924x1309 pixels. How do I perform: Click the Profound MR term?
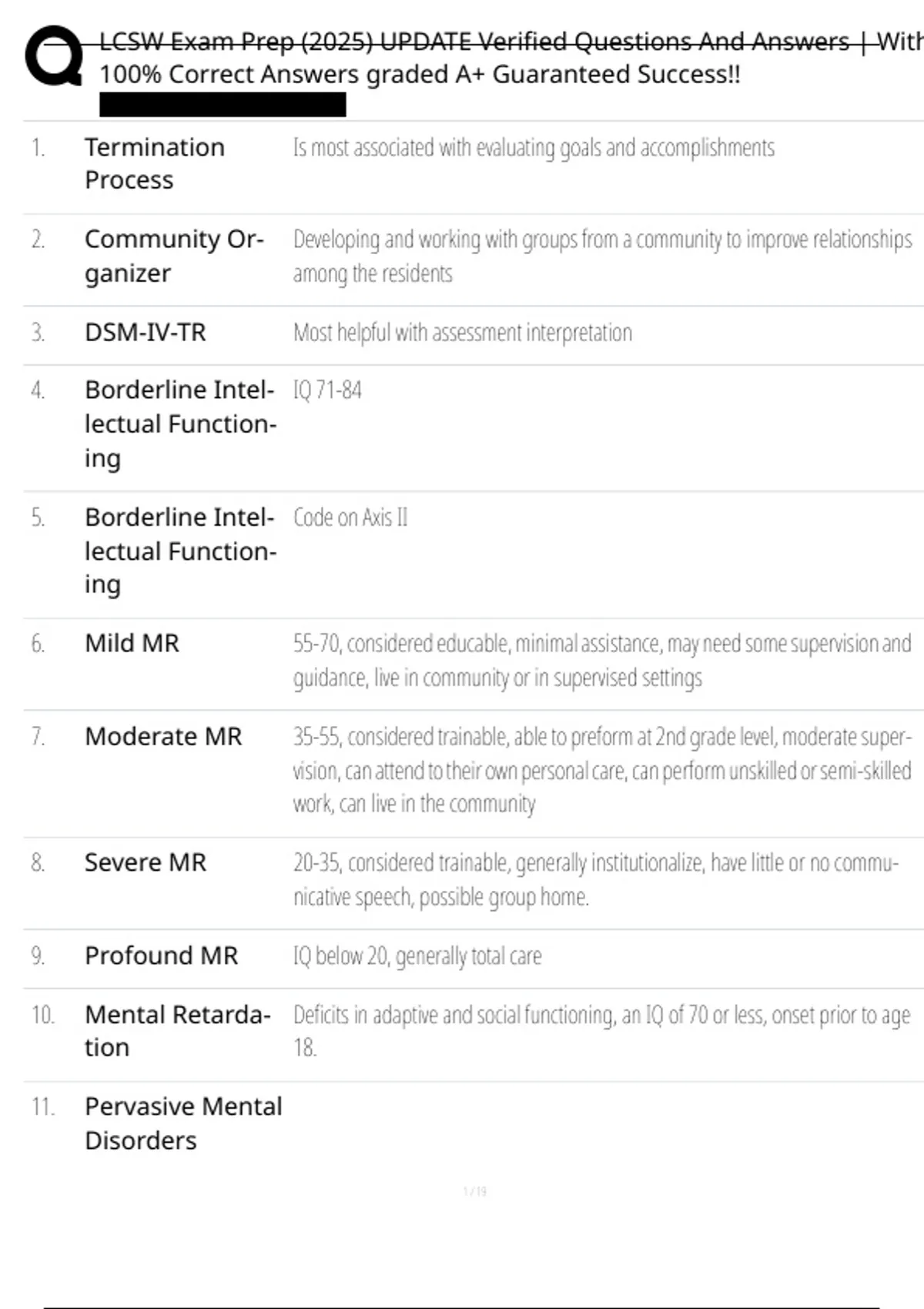pyautogui.click(x=161, y=956)
